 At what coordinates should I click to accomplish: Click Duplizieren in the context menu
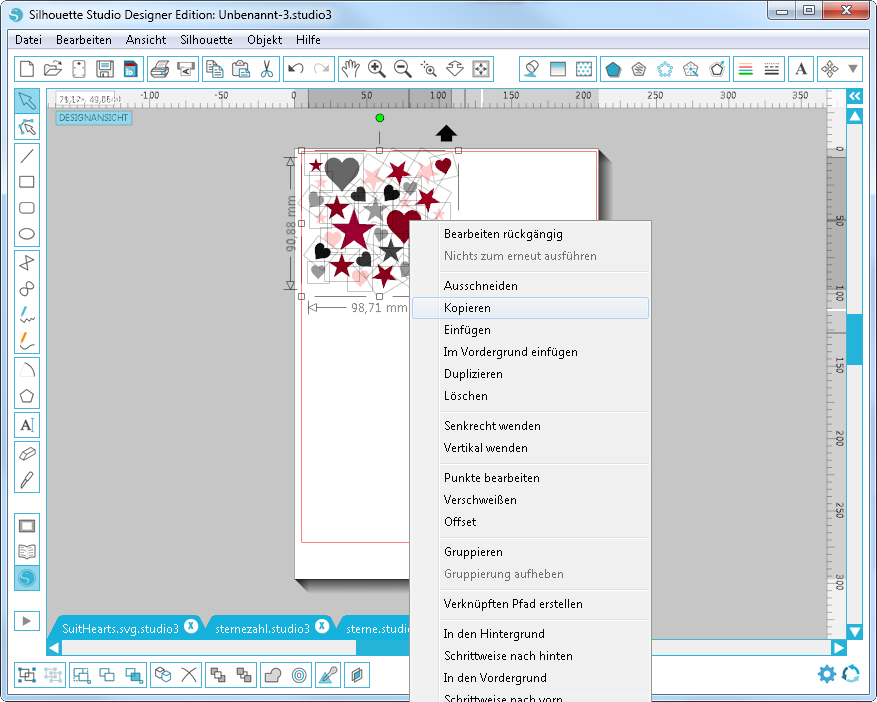[x=473, y=374]
